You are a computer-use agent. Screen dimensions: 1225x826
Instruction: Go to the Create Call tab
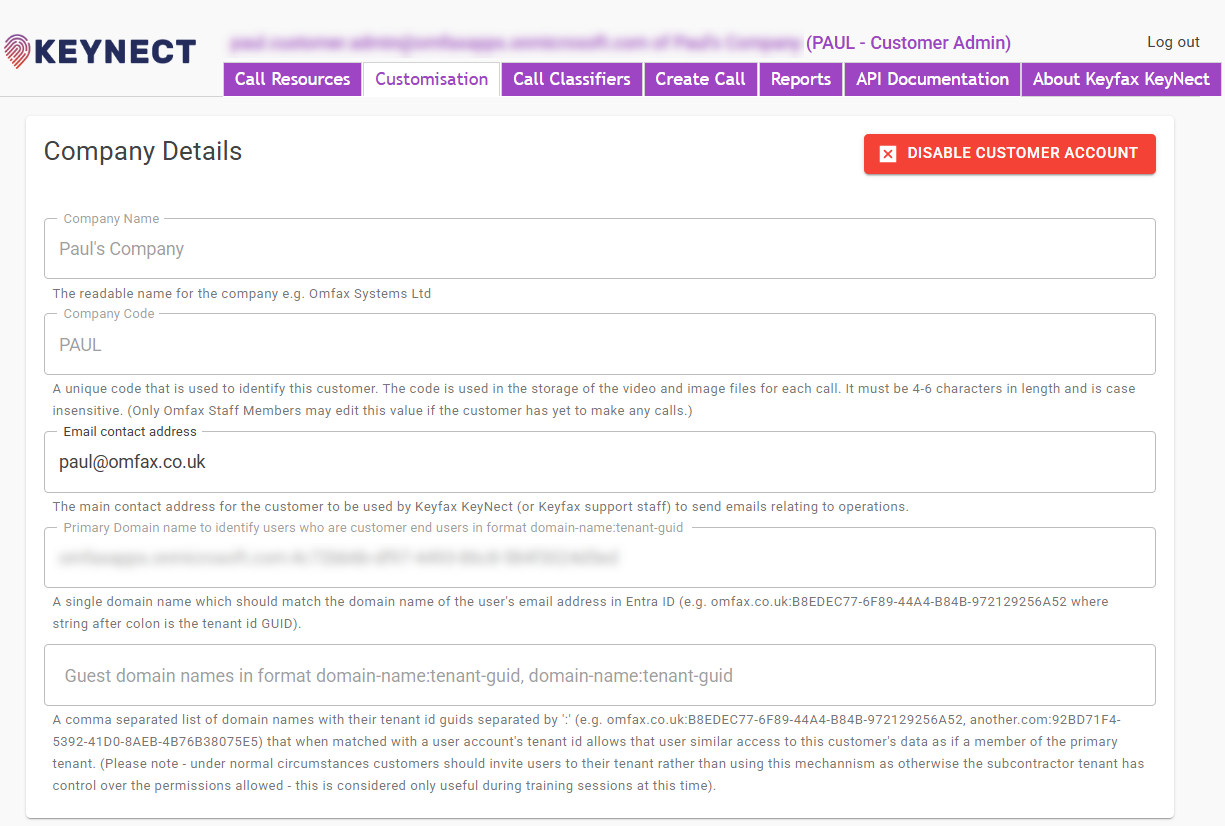point(700,80)
